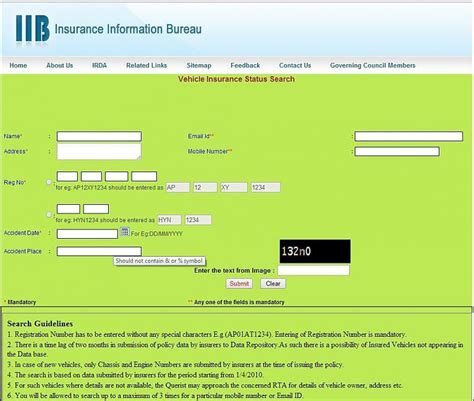
Task: Open the calendar picker beside Accident Date
Action: (x=125, y=231)
